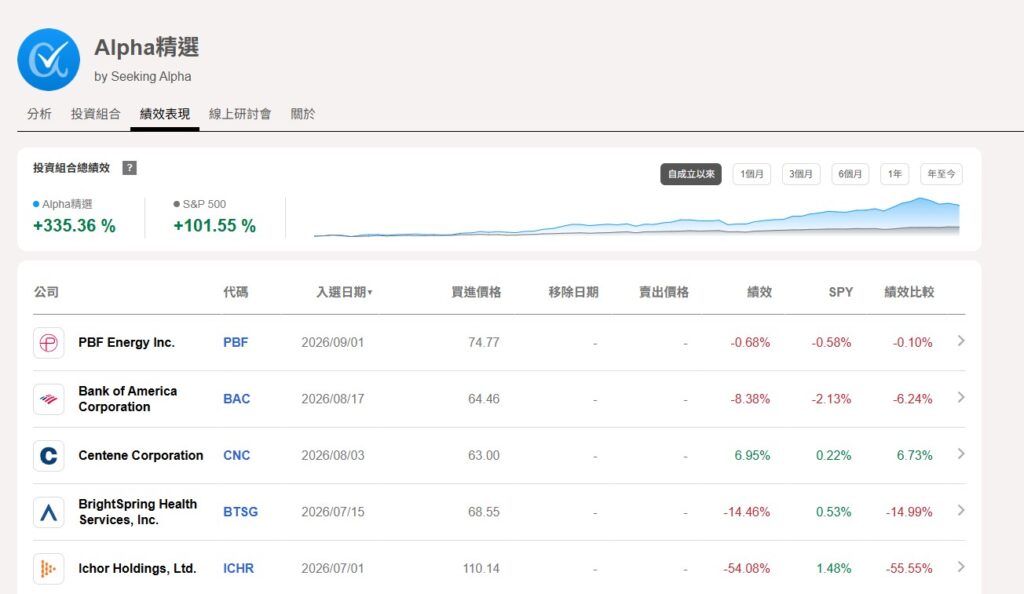Expand the BrightSpring Health row arrow

[x=961, y=510]
